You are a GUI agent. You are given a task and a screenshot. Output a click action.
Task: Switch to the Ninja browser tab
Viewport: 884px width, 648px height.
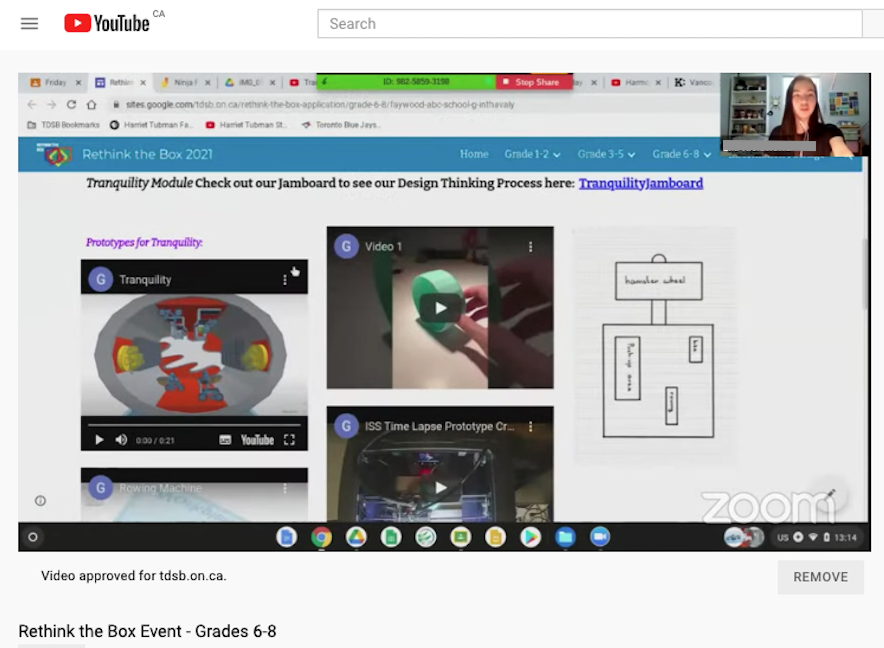[x=180, y=82]
